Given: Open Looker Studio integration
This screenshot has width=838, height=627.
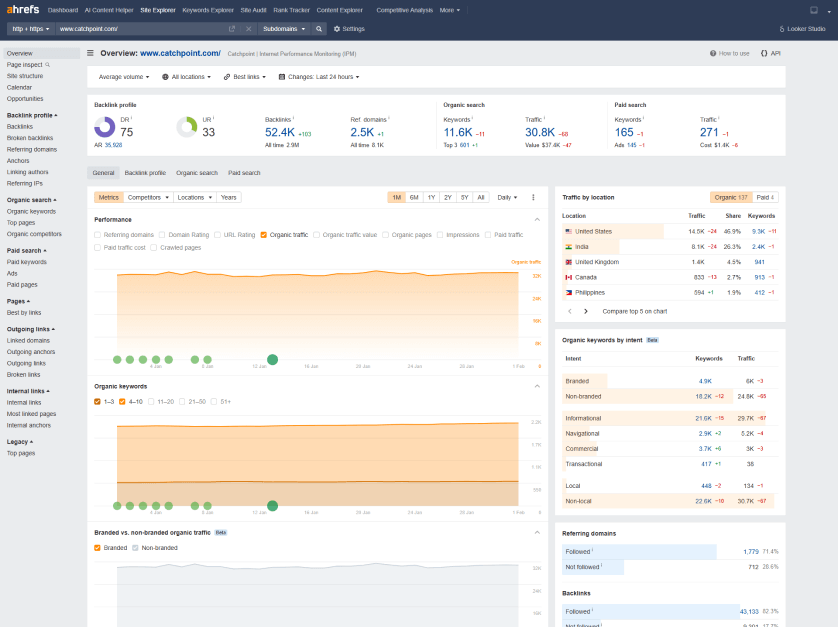Looking at the screenshot, I should [x=802, y=29].
